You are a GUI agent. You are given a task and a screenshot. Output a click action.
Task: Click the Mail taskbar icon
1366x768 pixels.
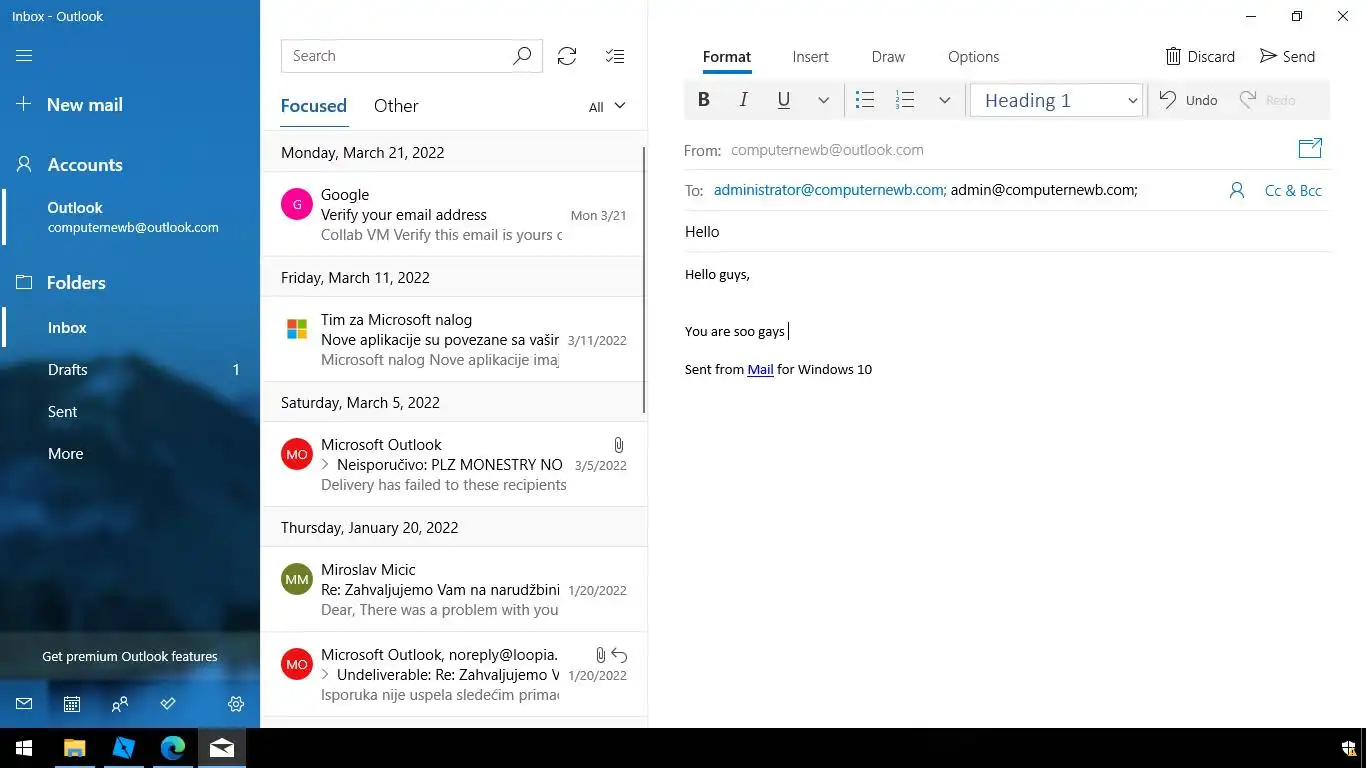tap(222, 748)
